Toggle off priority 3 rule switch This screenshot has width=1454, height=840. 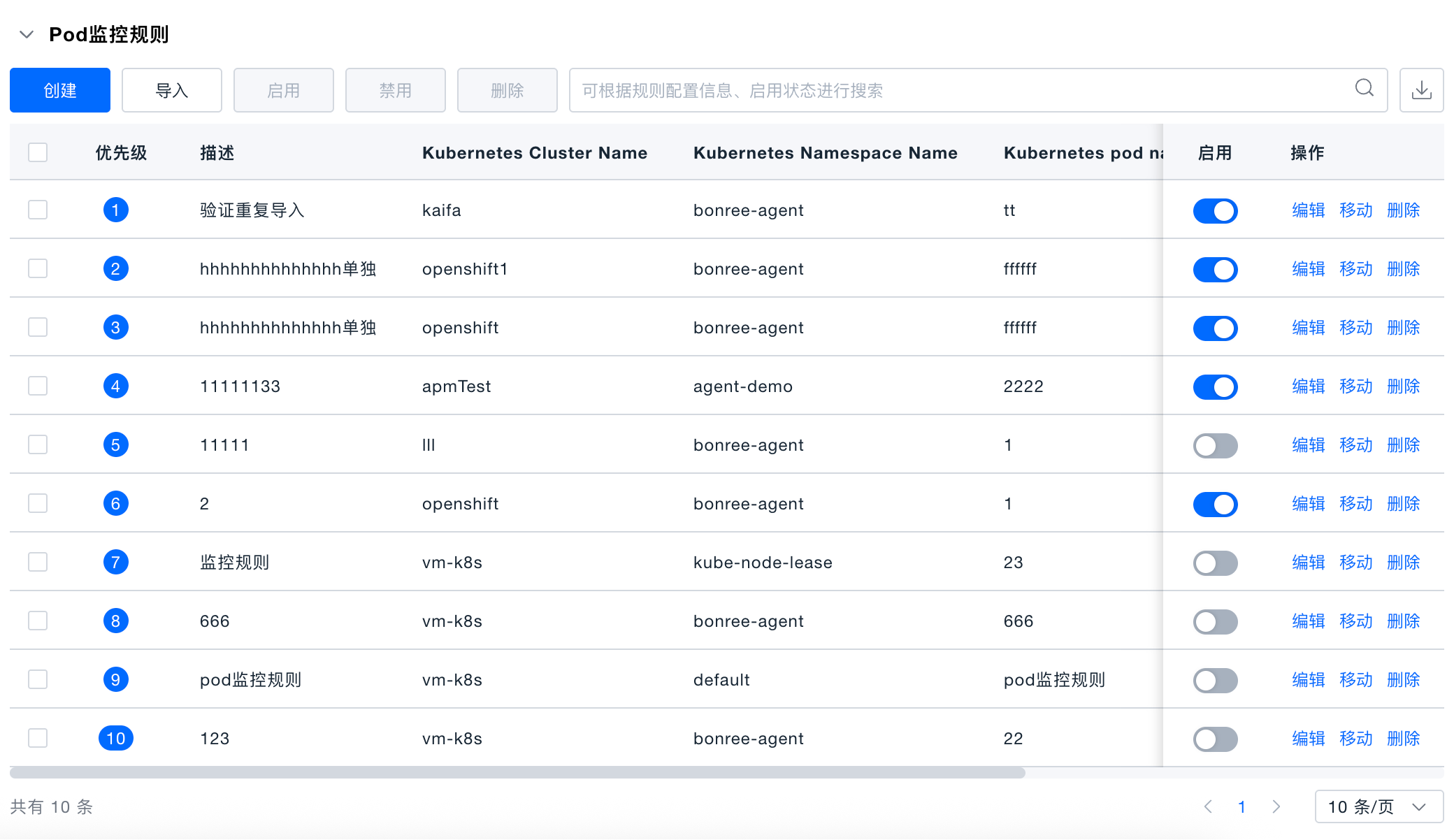pyautogui.click(x=1215, y=328)
